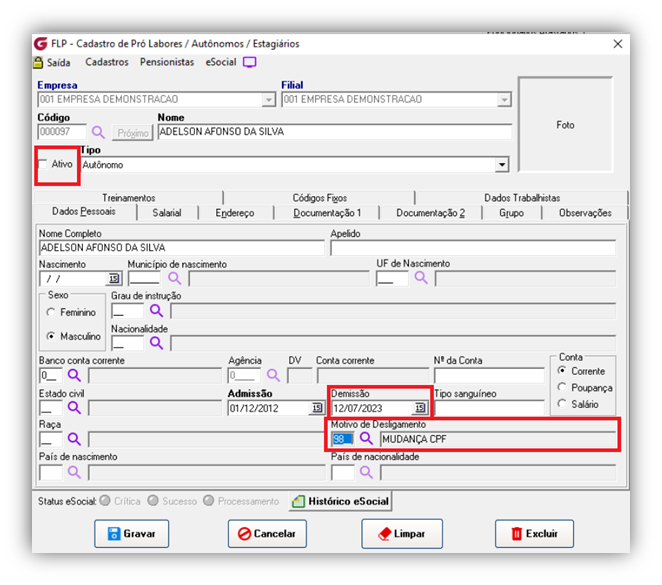The height and width of the screenshot is (585, 662).
Task: Select Corrente account type
Action: click(562, 371)
